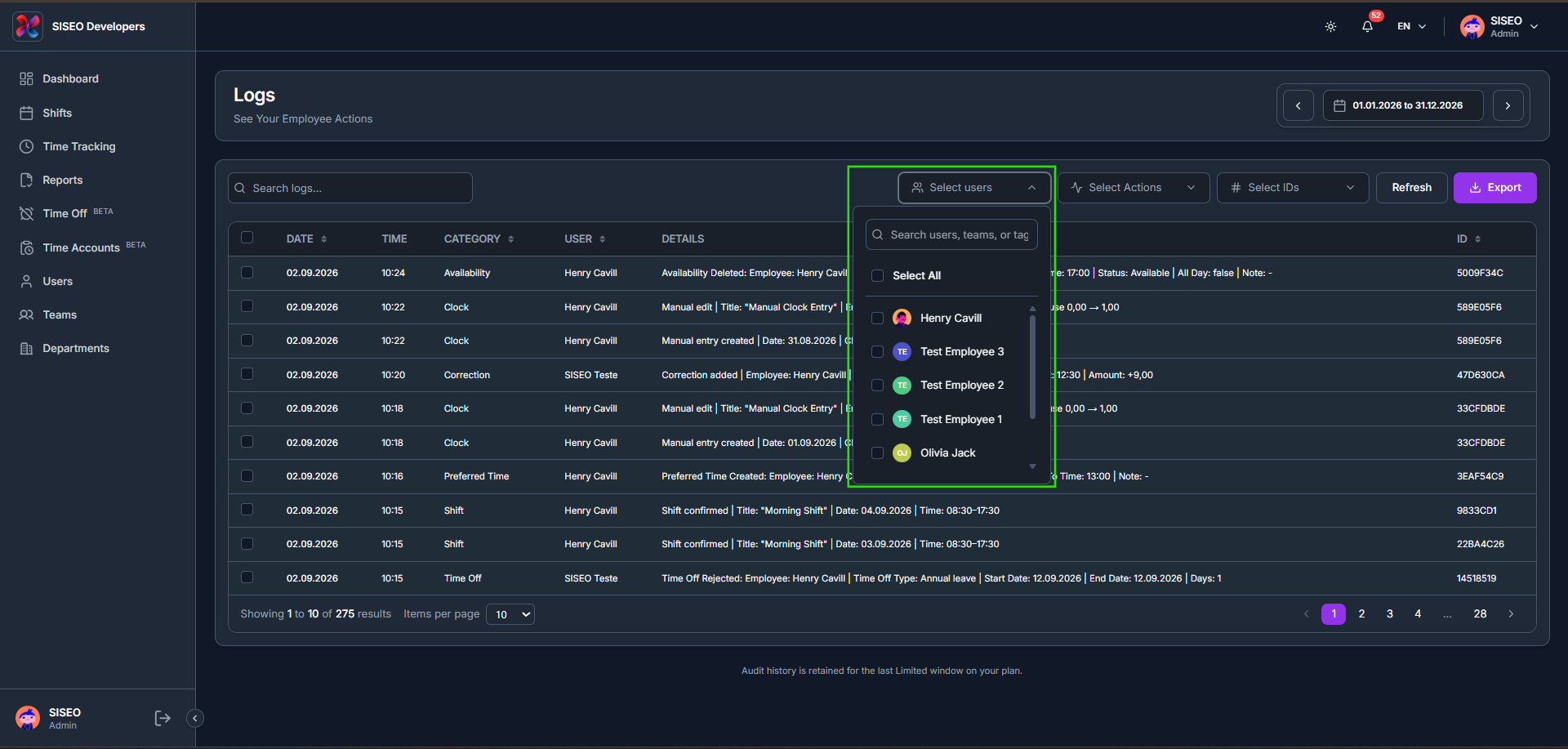Focus the Search logs input field
This screenshot has width=1568, height=749.
(x=350, y=188)
